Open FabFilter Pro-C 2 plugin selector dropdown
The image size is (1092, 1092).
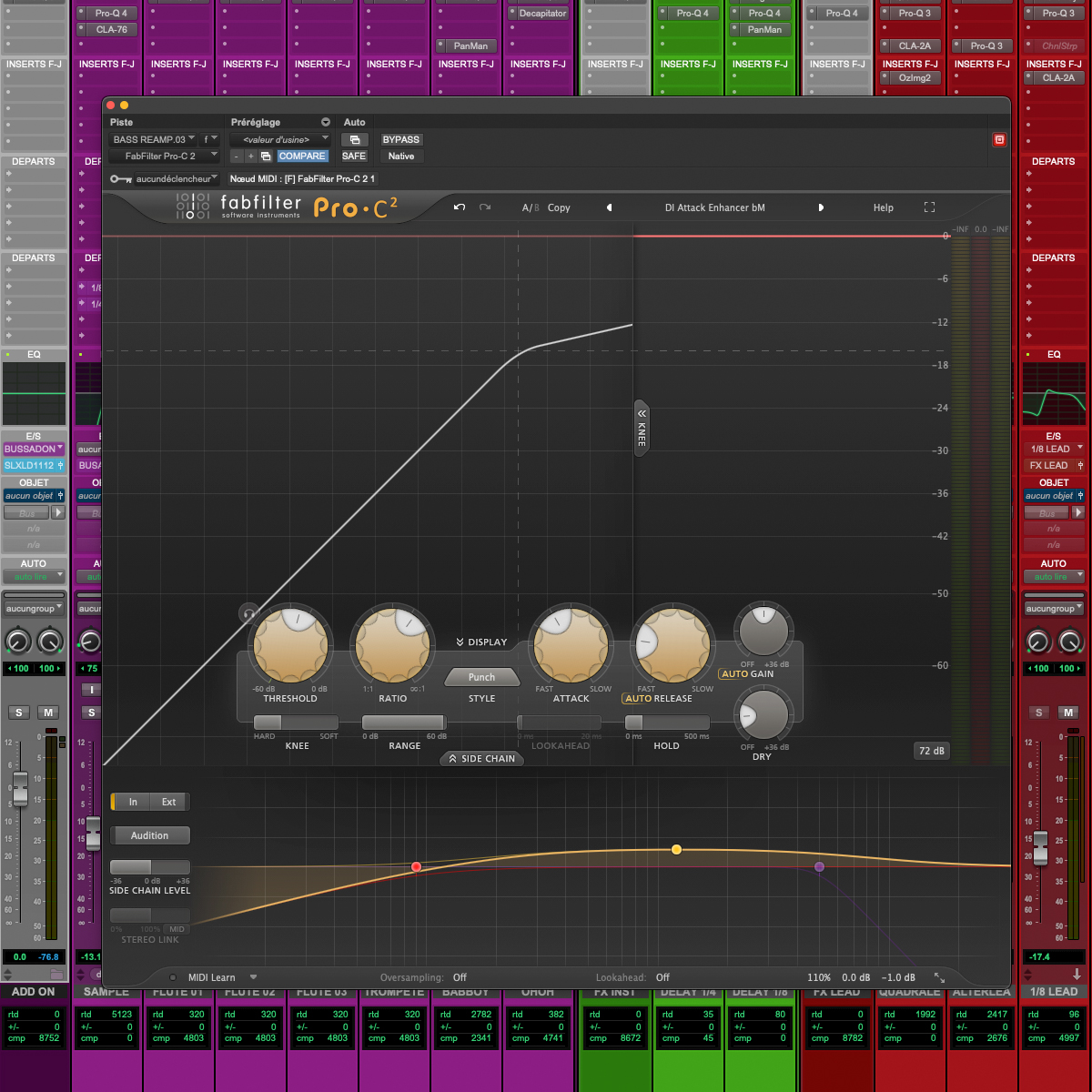point(164,156)
